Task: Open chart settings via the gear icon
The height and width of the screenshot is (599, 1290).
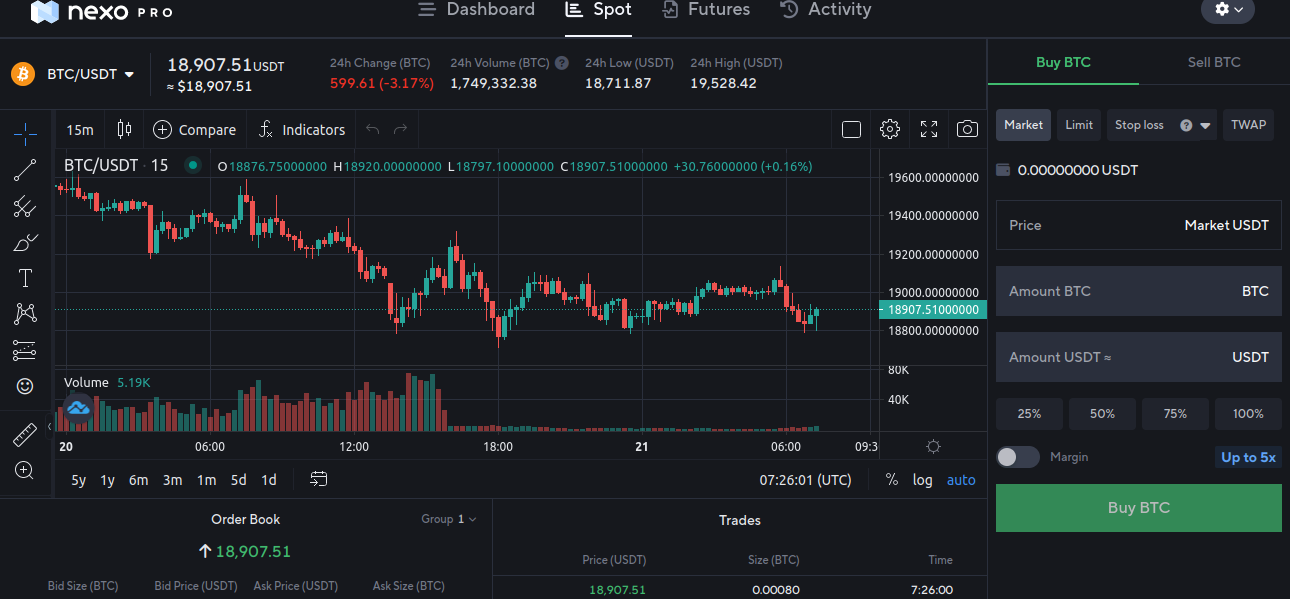Action: [x=889, y=129]
